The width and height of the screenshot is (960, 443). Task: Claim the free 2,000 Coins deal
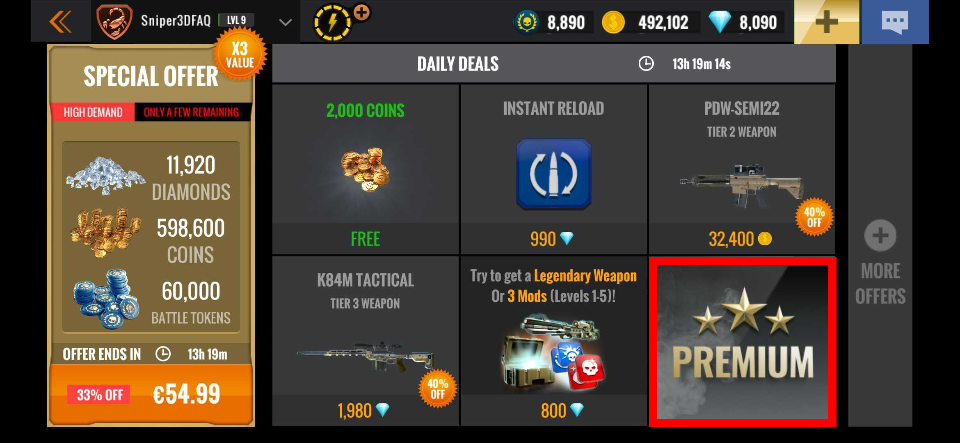pyautogui.click(x=365, y=169)
